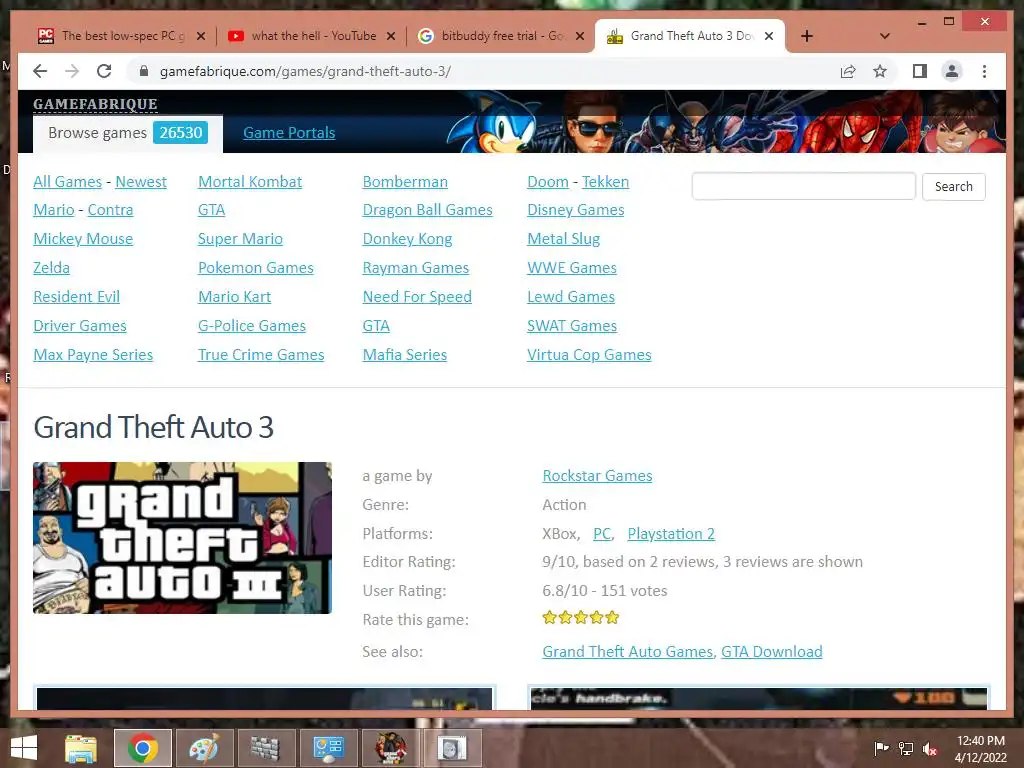The width and height of the screenshot is (1024, 768).
Task: Open the Mafia Series link
Action: click(x=404, y=355)
